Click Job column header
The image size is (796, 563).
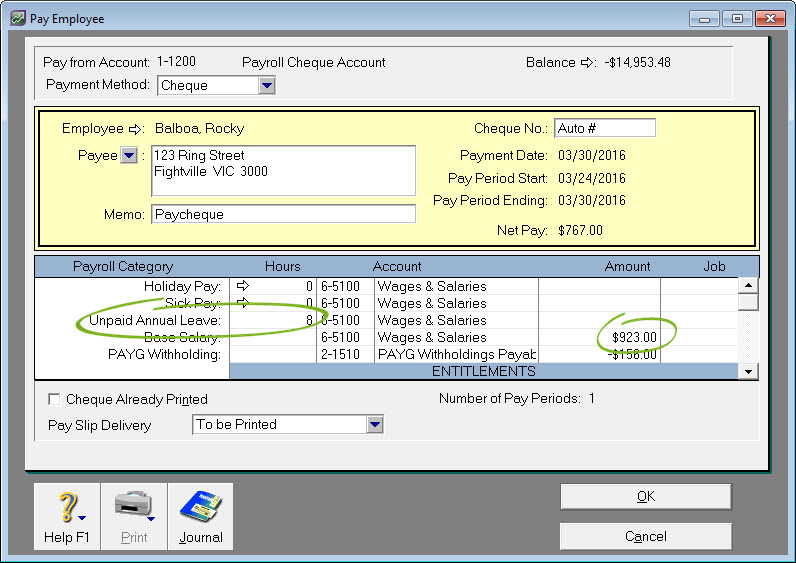(714, 266)
